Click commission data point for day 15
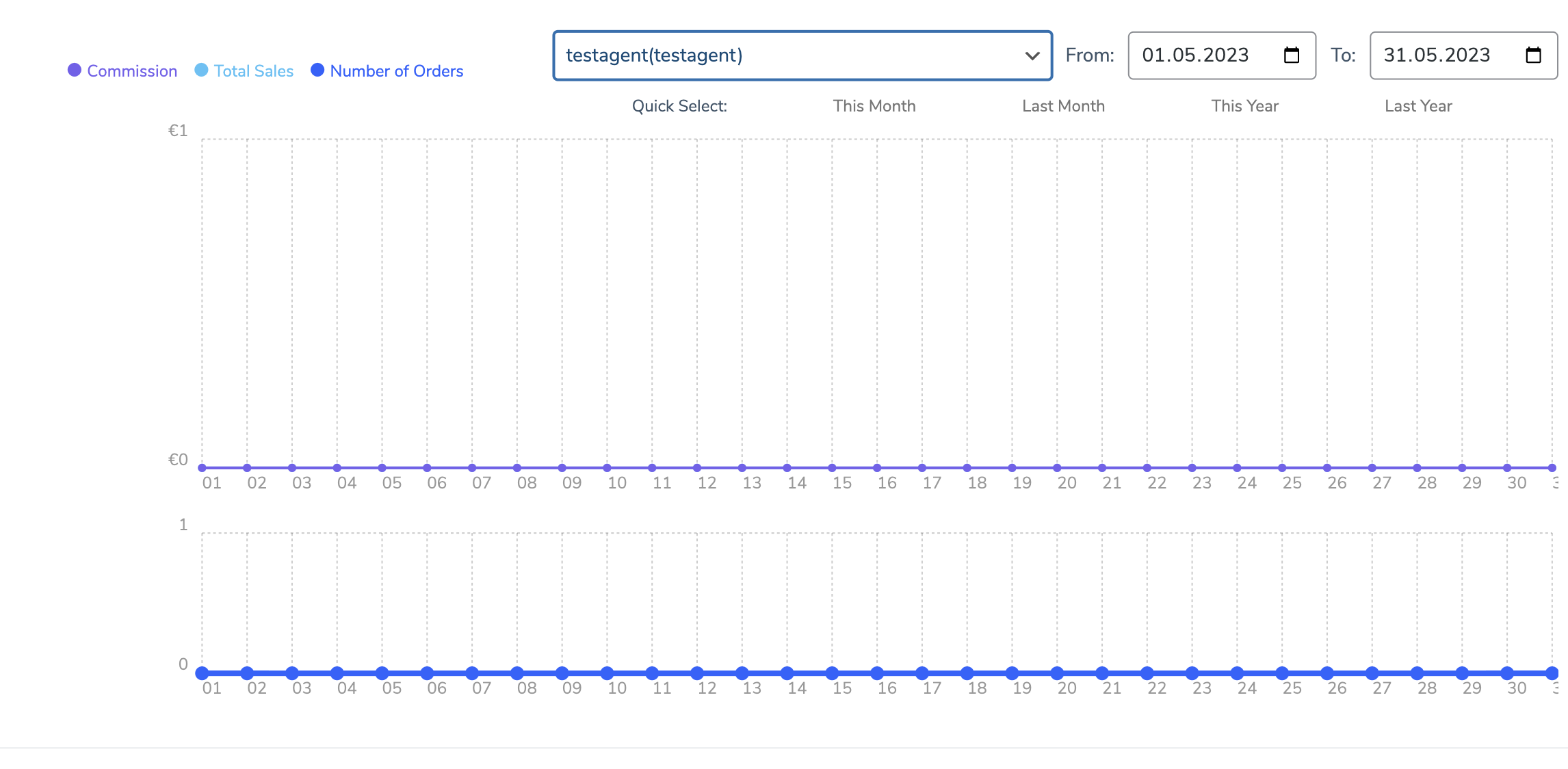This screenshot has height=769, width=1568. click(x=832, y=468)
